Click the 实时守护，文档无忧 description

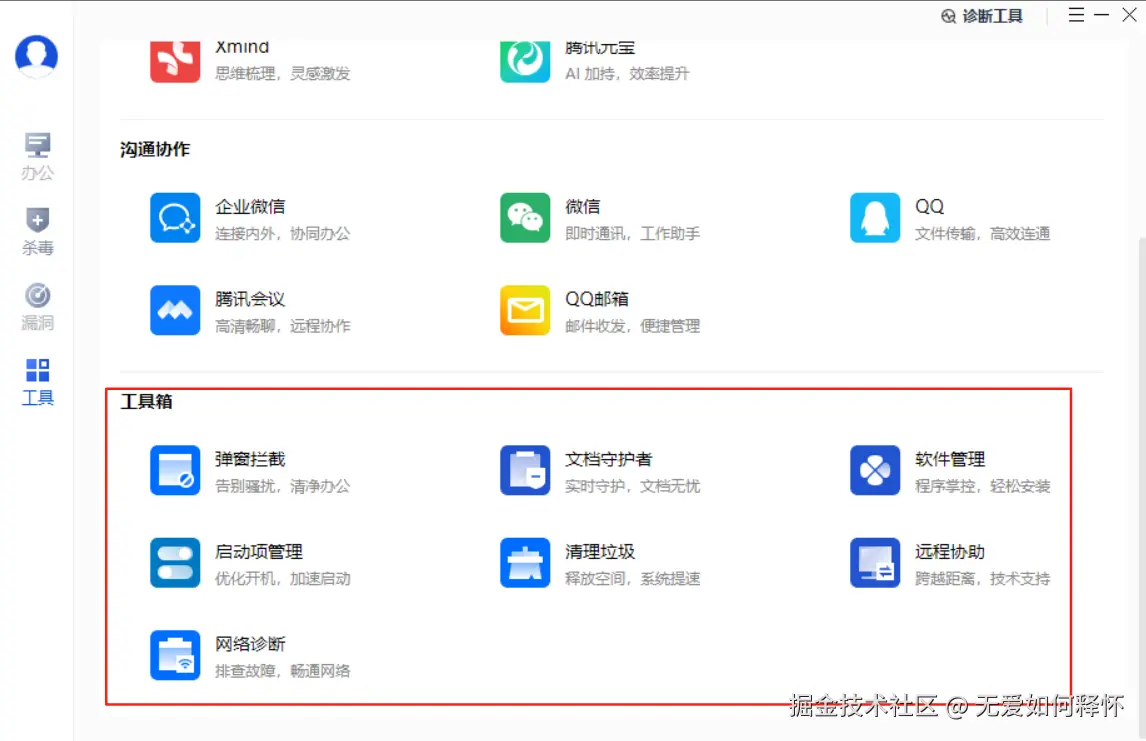click(x=632, y=486)
